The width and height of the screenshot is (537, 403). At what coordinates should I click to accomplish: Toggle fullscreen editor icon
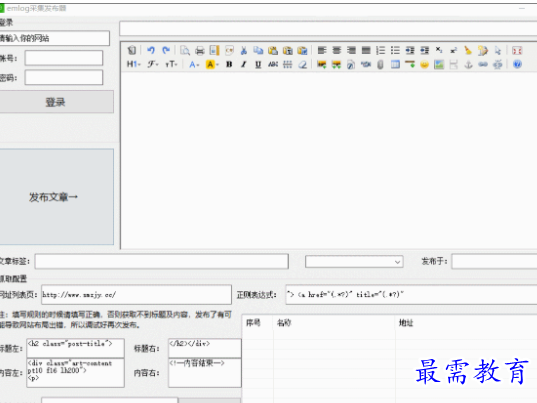coord(517,50)
